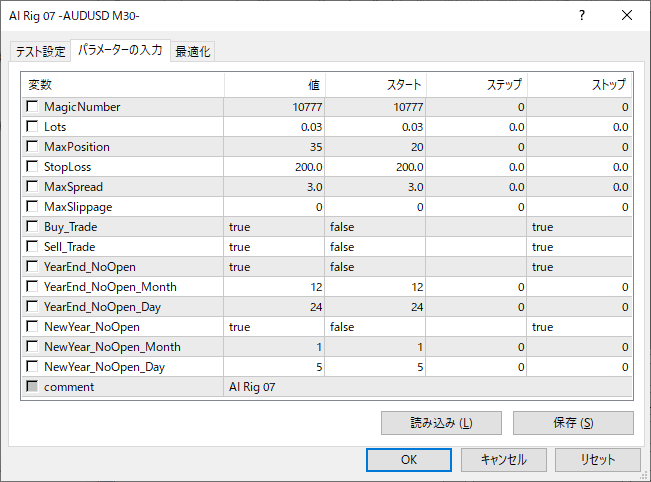Open the Buy_Trade start false dropdown
This screenshot has height=482, width=651.
[x=375, y=227]
